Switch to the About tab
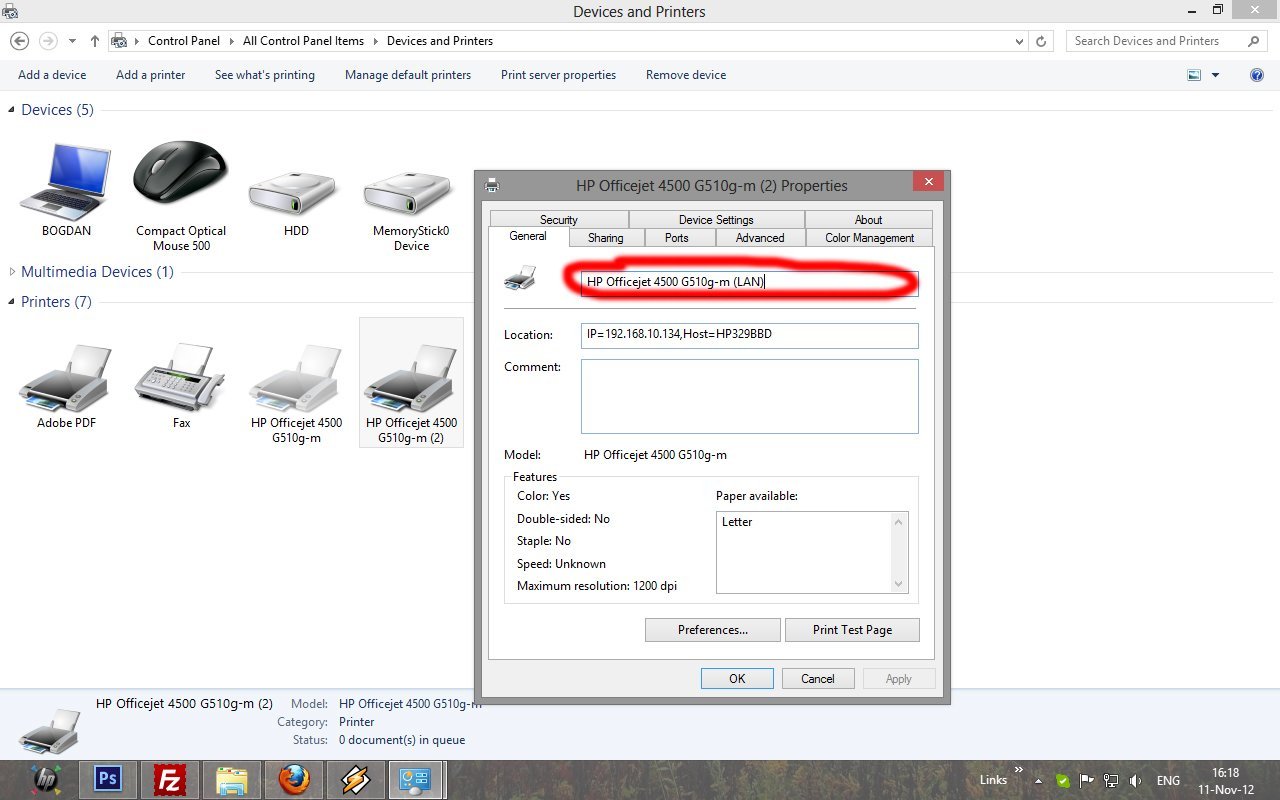The height and width of the screenshot is (800, 1280). point(868,219)
